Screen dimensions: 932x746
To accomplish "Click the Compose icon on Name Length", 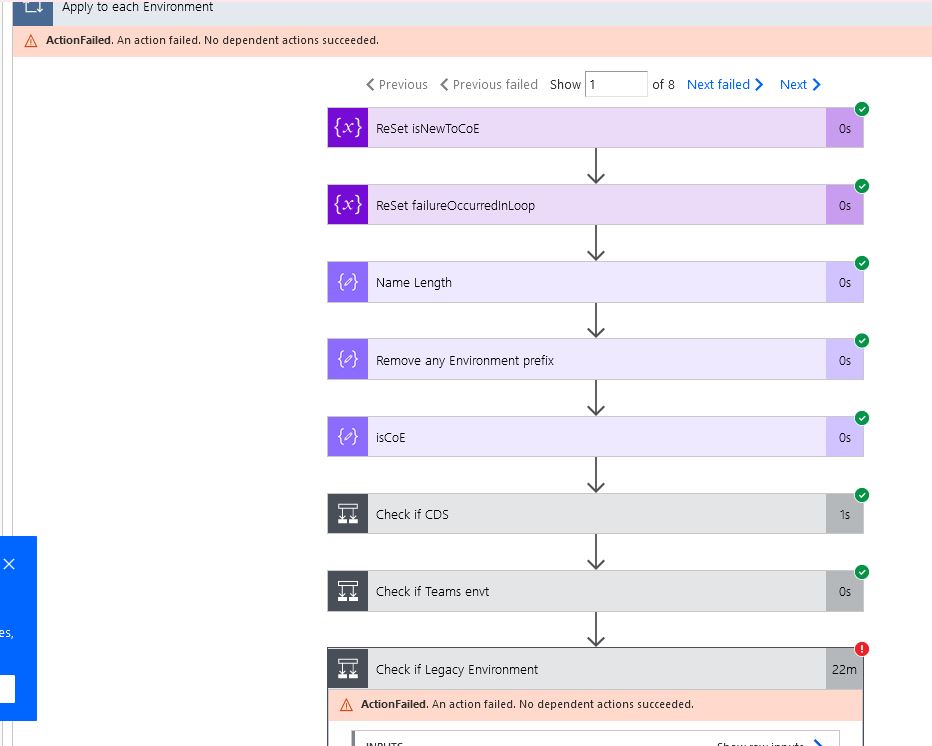I will click(347, 282).
